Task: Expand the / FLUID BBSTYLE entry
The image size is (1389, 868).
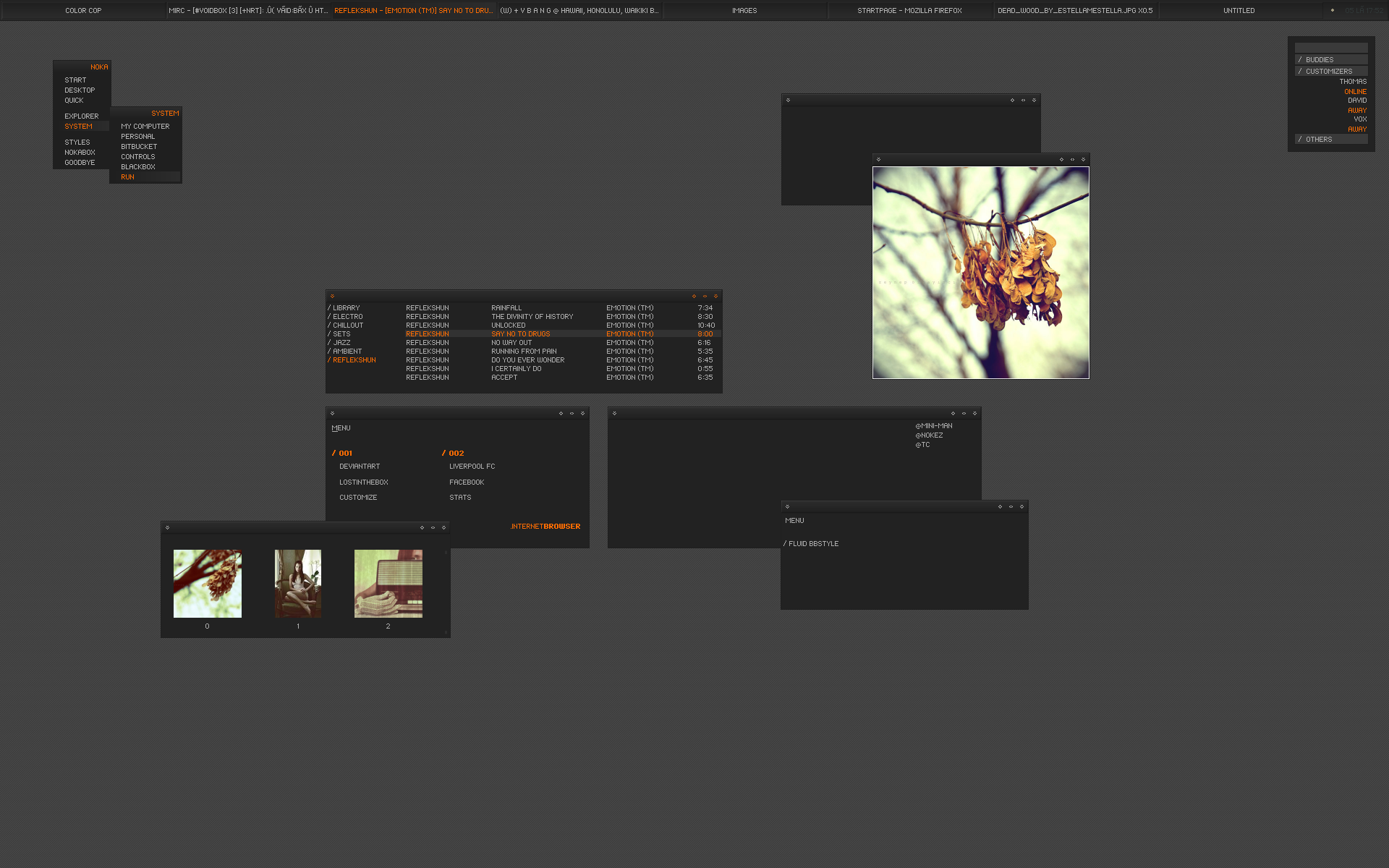Action: (x=811, y=543)
